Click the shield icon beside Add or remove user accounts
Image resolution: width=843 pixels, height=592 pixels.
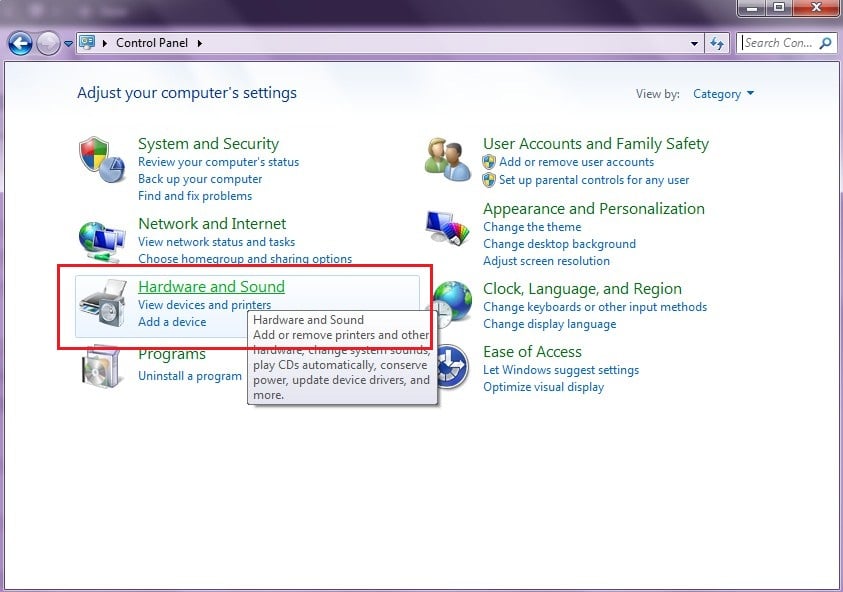pyautogui.click(x=489, y=162)
